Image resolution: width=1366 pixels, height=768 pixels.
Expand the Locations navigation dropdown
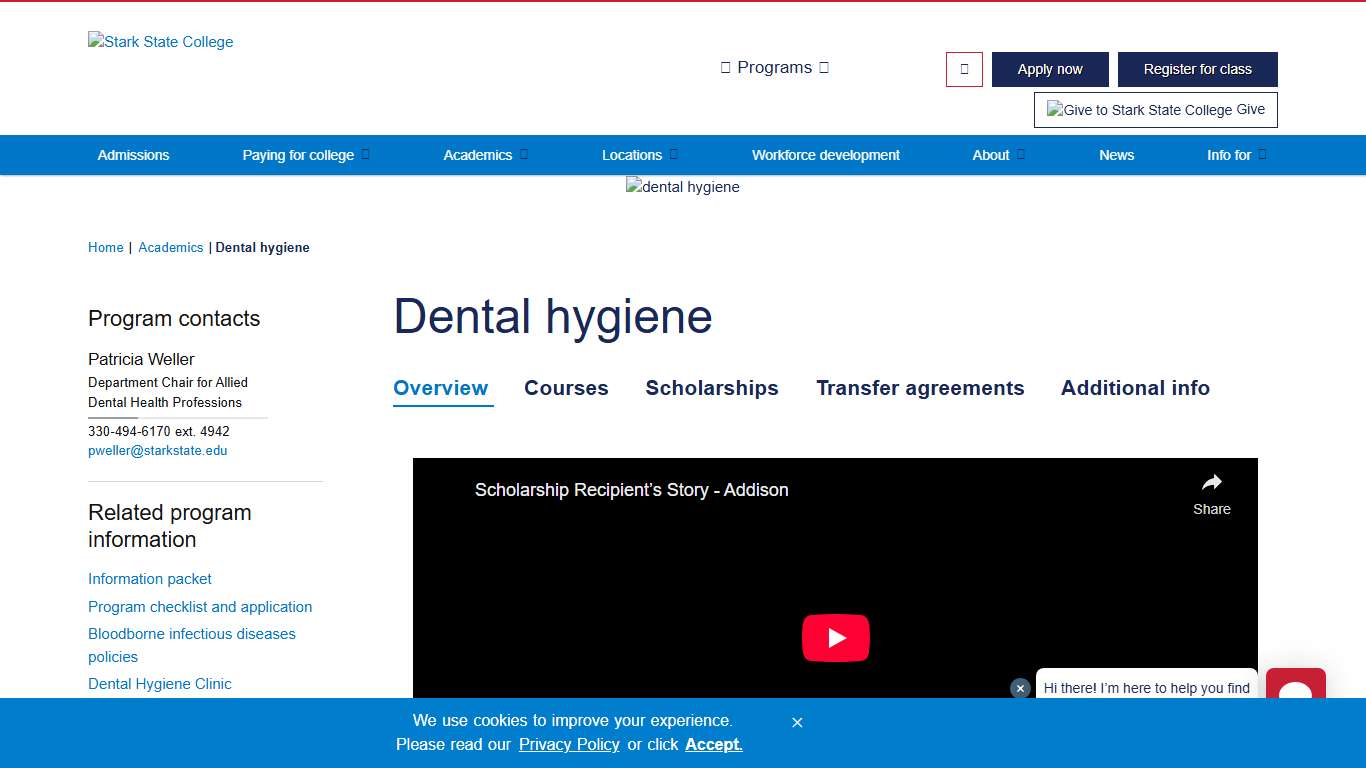638,155
